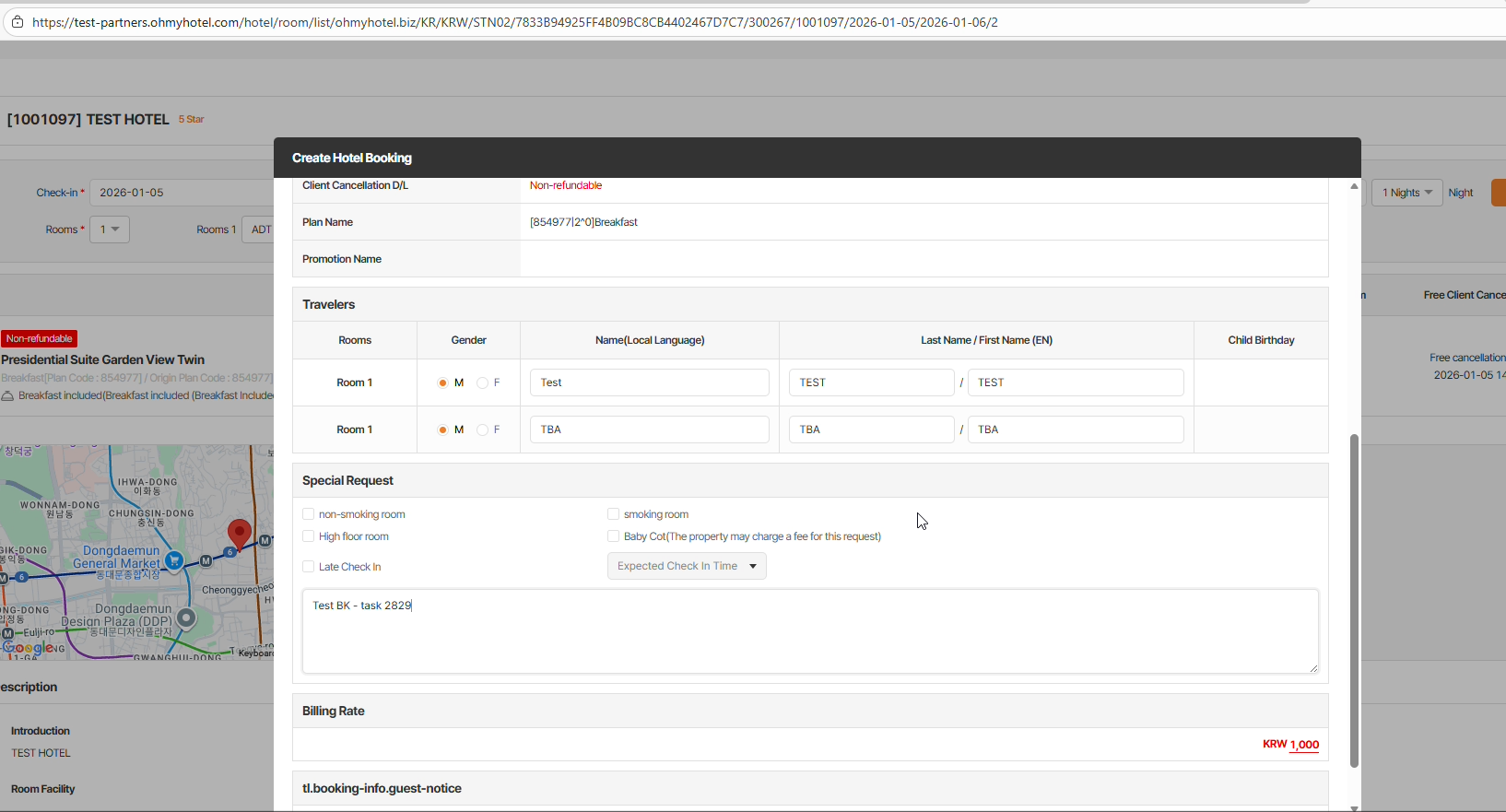Check the non-smoking room option

pyautogui.click(x=309, y=514)
